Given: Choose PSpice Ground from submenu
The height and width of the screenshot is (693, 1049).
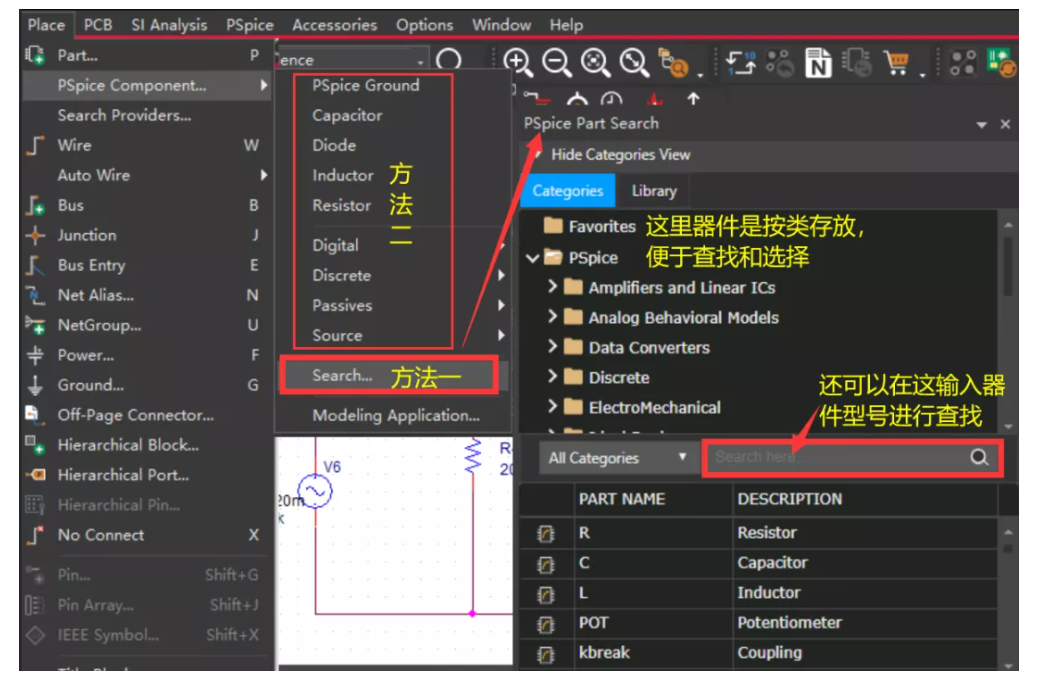Looking at the screenshot, I should point(365,86).
